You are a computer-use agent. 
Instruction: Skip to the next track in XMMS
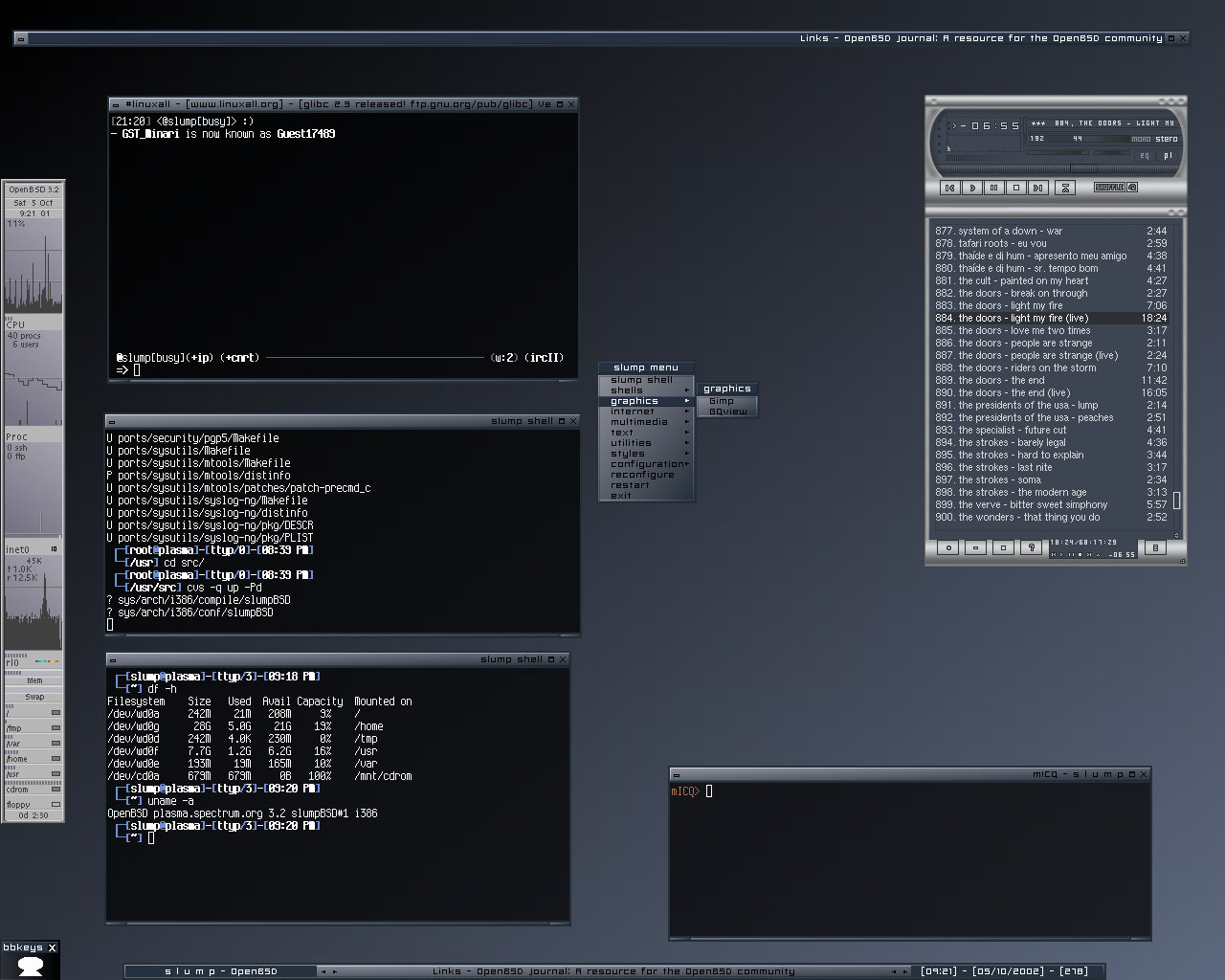[1038, 188]
